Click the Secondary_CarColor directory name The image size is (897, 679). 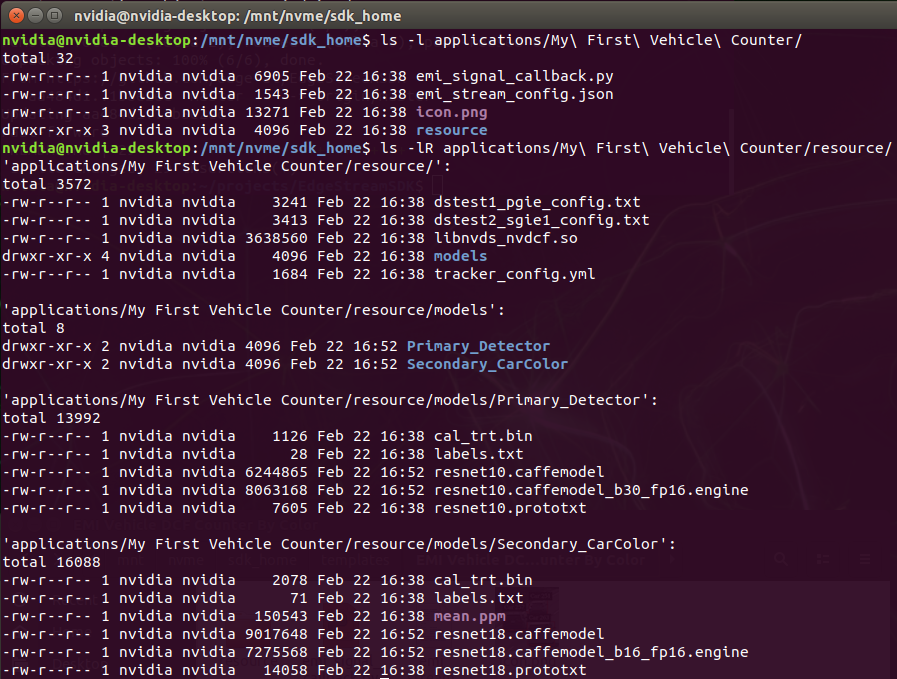487,364
